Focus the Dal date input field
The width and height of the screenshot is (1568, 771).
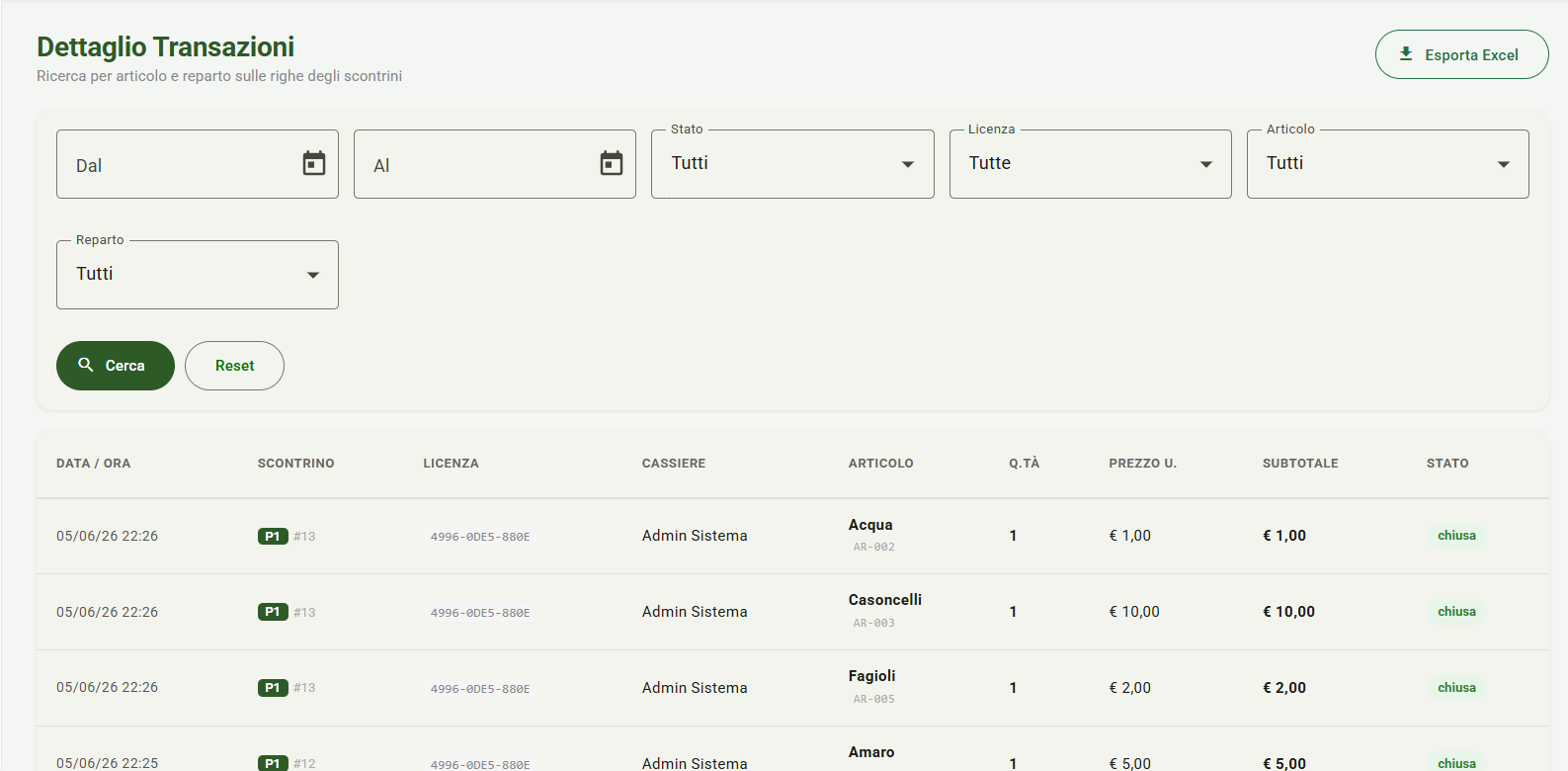pyautogui.click(x=179, y=164)
